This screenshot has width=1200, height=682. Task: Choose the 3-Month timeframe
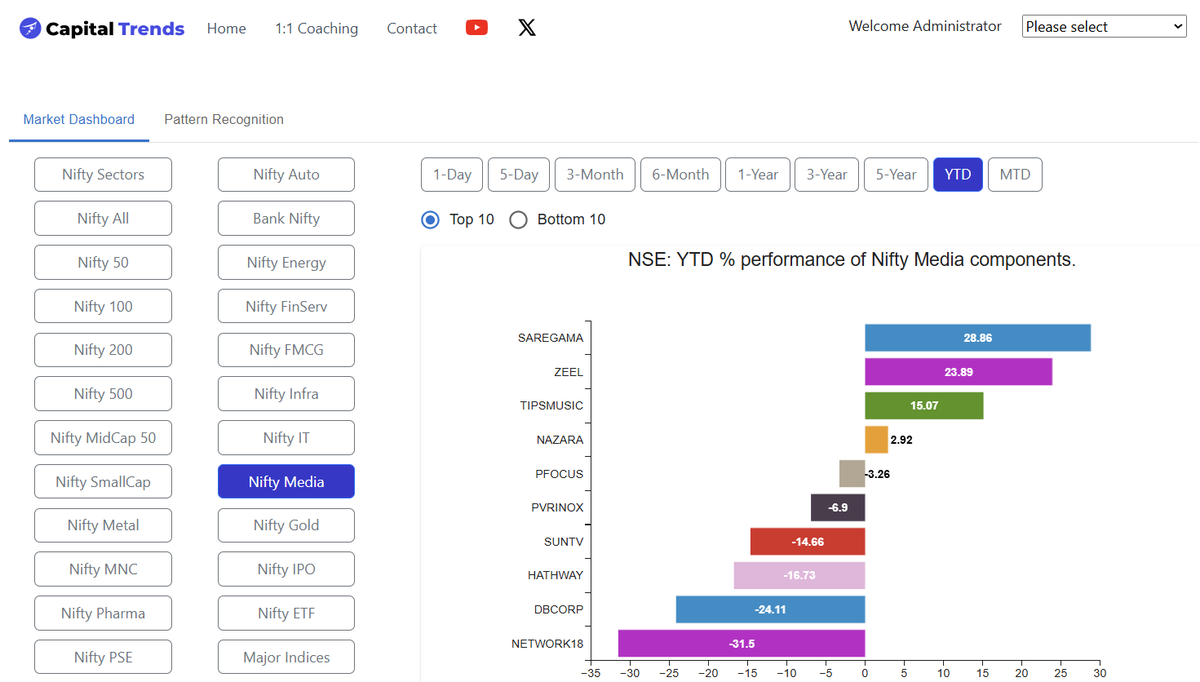pos(595,174)
